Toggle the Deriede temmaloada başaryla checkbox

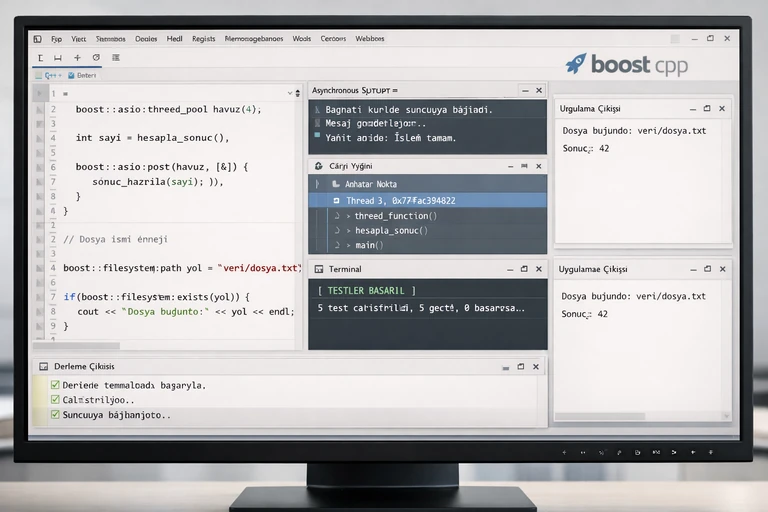click(x=55, y=385)
